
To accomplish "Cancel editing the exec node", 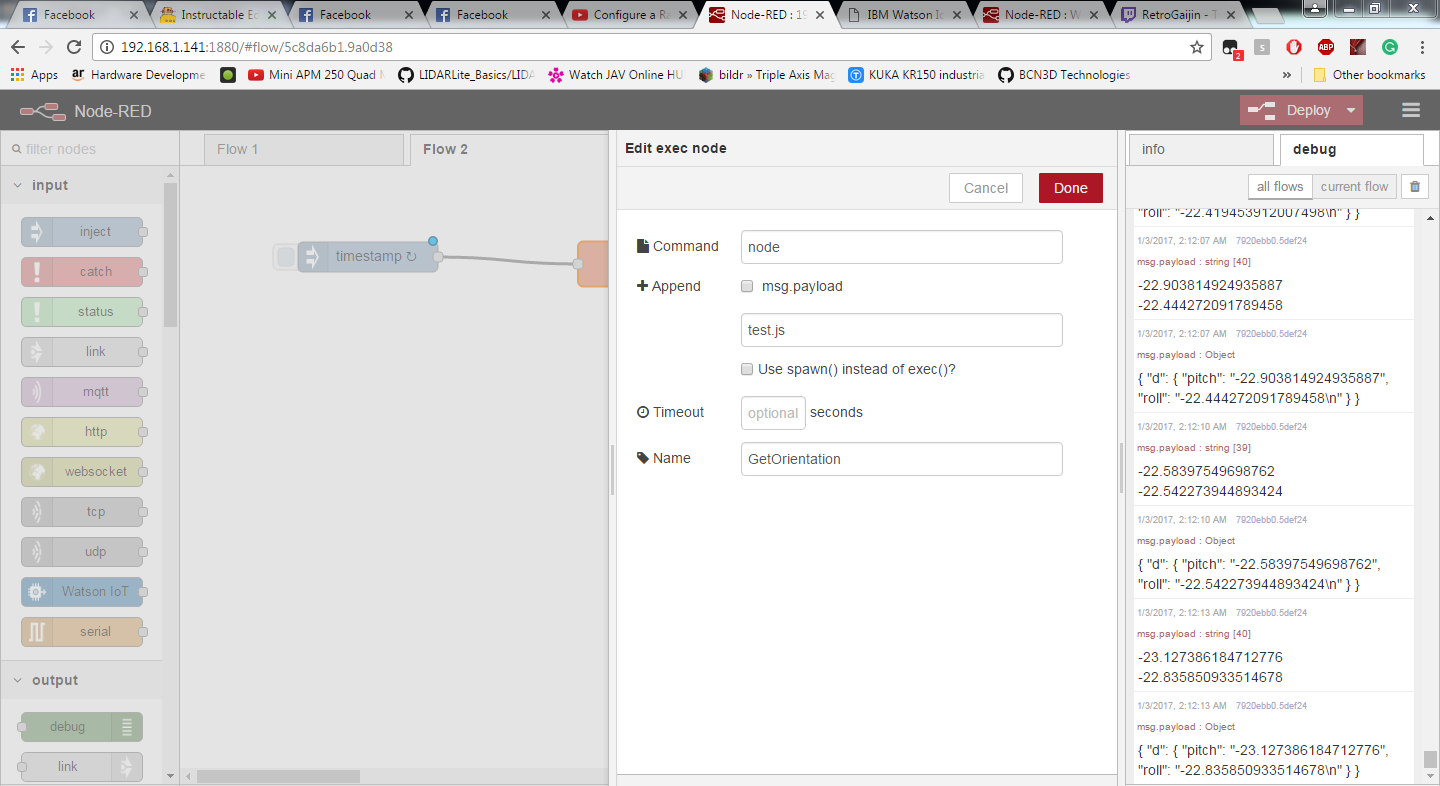I will (x=986, y=188).
